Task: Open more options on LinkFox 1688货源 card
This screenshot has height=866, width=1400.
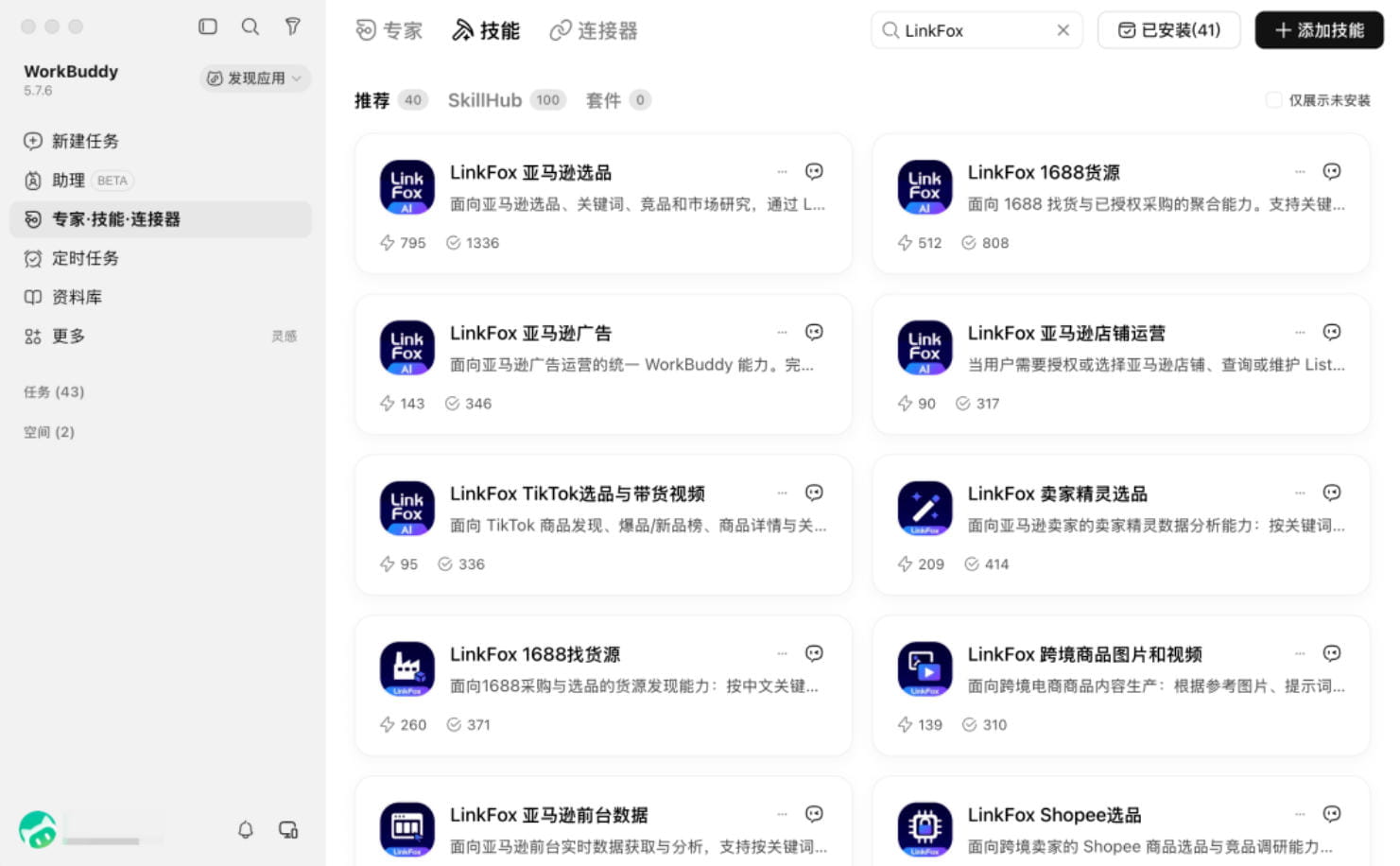Action: [x=1300, y=171]
